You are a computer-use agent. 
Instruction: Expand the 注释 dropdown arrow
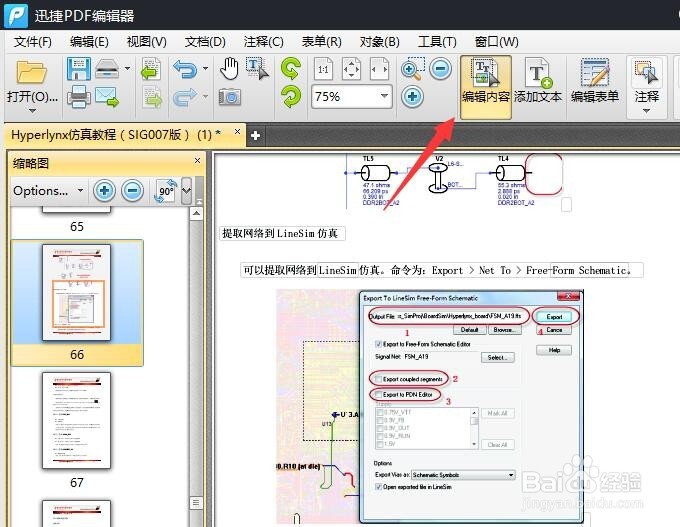click(646, 111)
